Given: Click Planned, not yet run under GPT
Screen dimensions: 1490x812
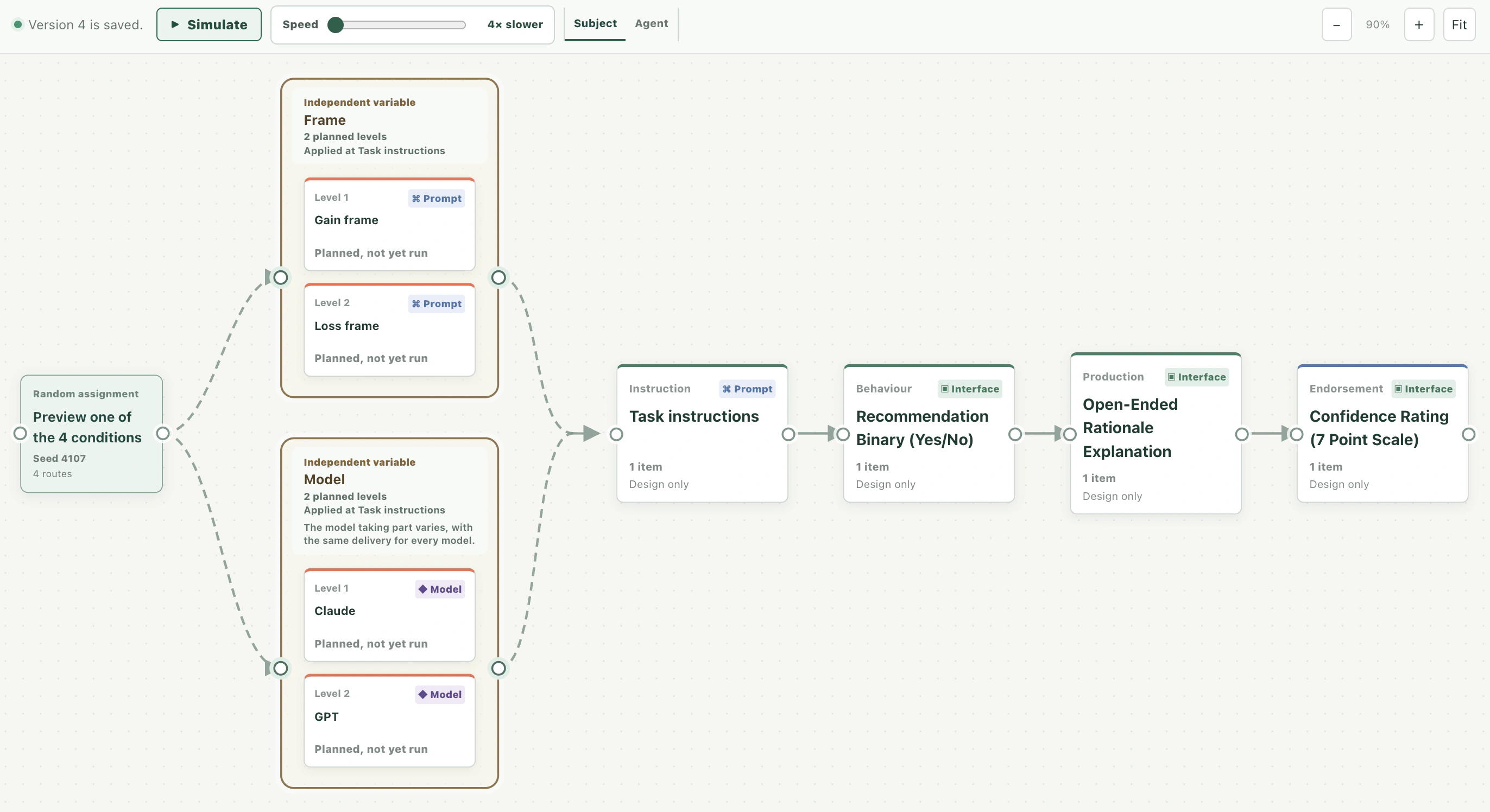Looking at the screenshot, I should tap(371, 749).
